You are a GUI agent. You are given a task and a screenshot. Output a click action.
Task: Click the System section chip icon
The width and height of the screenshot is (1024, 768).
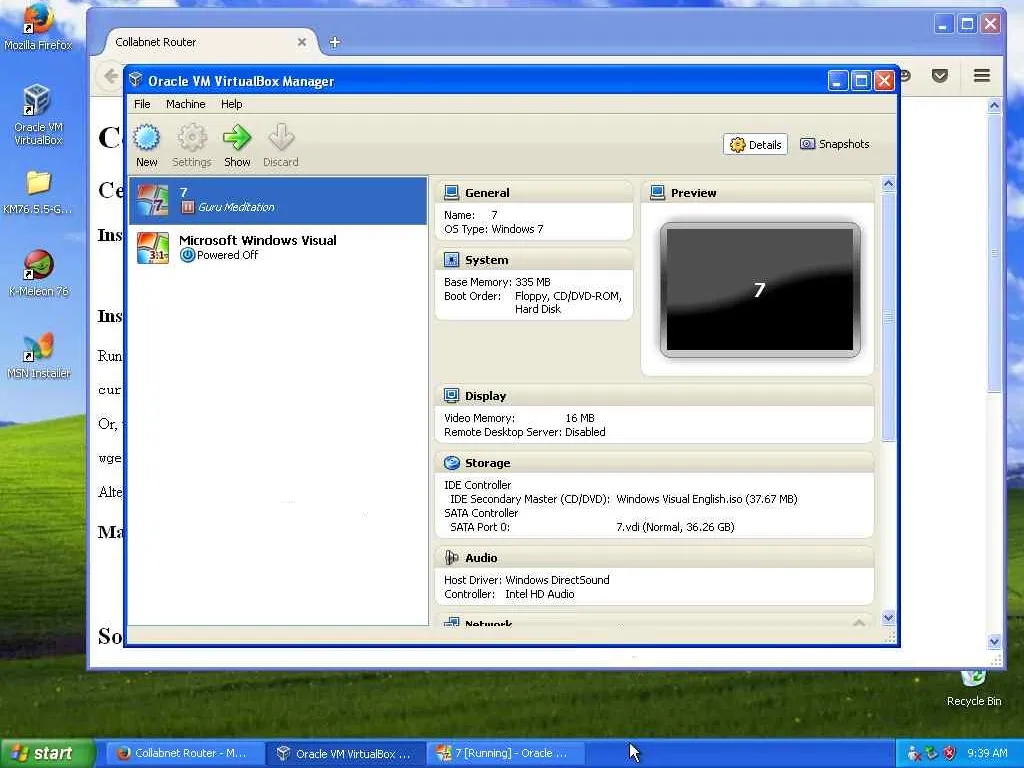[x=451, y=260]
